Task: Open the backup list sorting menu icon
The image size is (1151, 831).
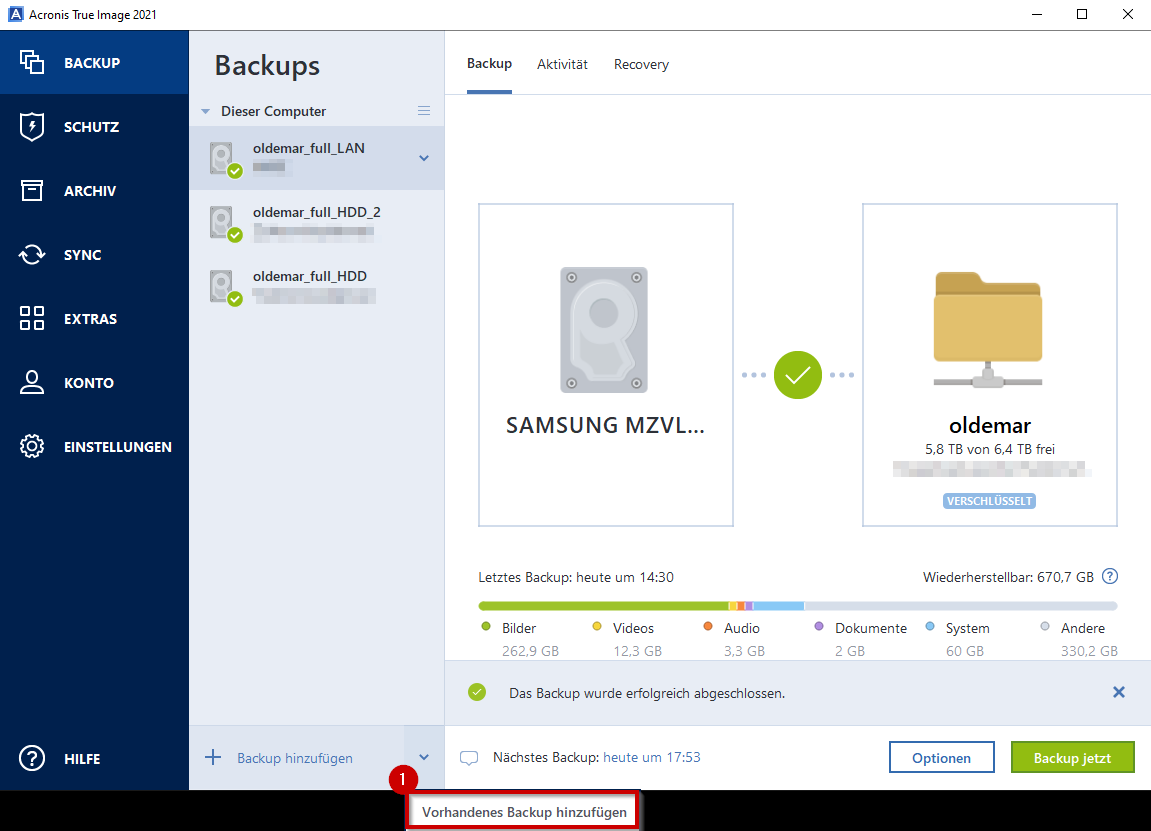Action: [424, 110]
